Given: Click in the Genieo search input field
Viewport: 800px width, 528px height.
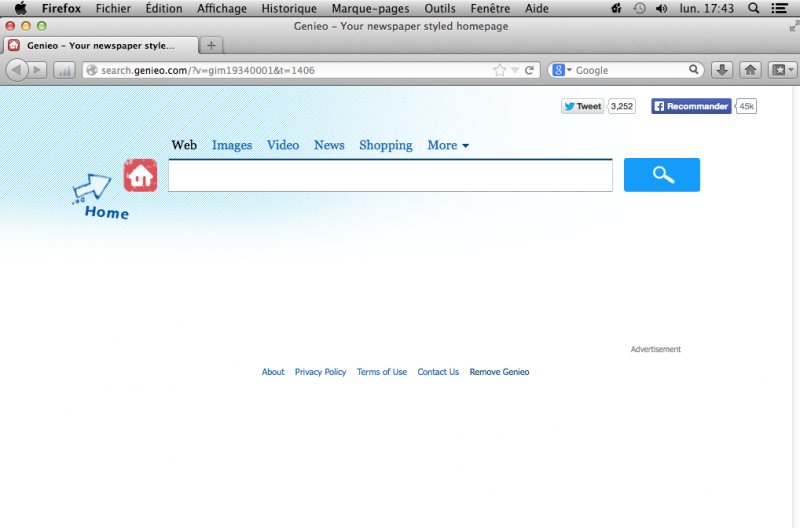Looking at the screenshot, I should click(390, 175).
